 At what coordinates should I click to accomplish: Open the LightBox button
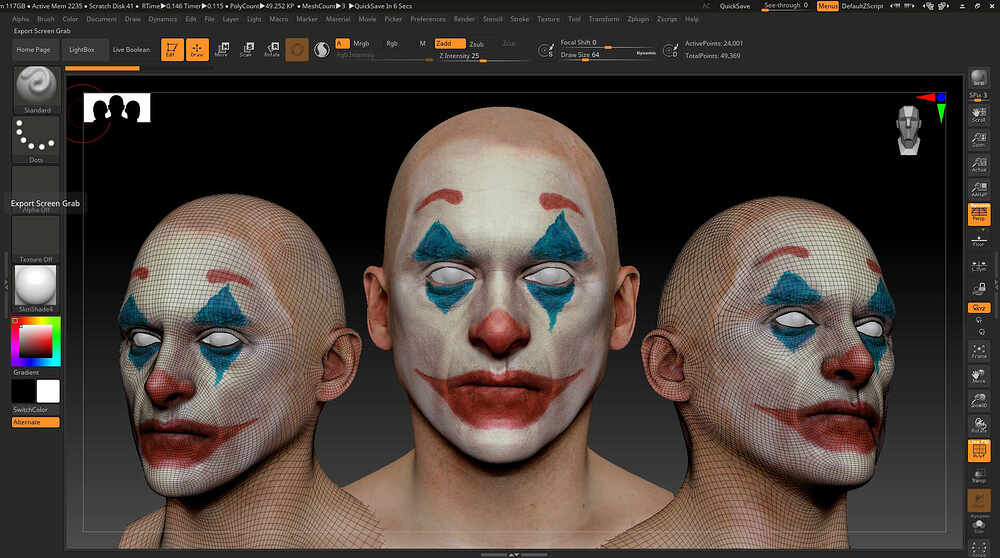pos(82,50)
